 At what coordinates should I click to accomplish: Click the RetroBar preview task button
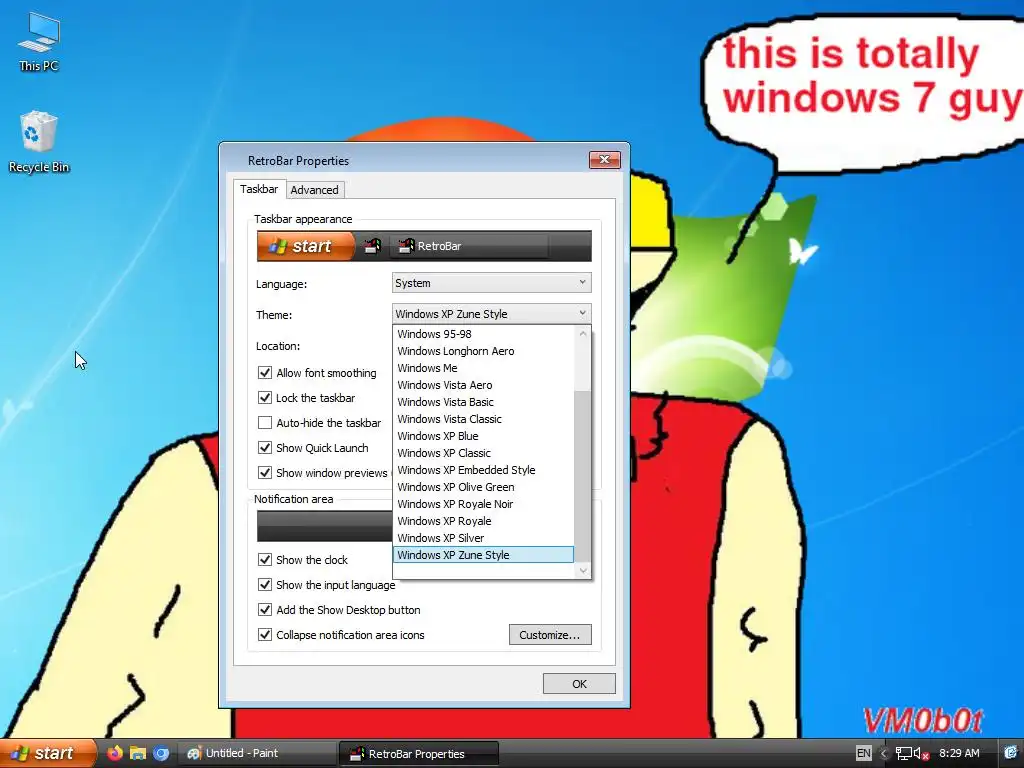point(470,246)
